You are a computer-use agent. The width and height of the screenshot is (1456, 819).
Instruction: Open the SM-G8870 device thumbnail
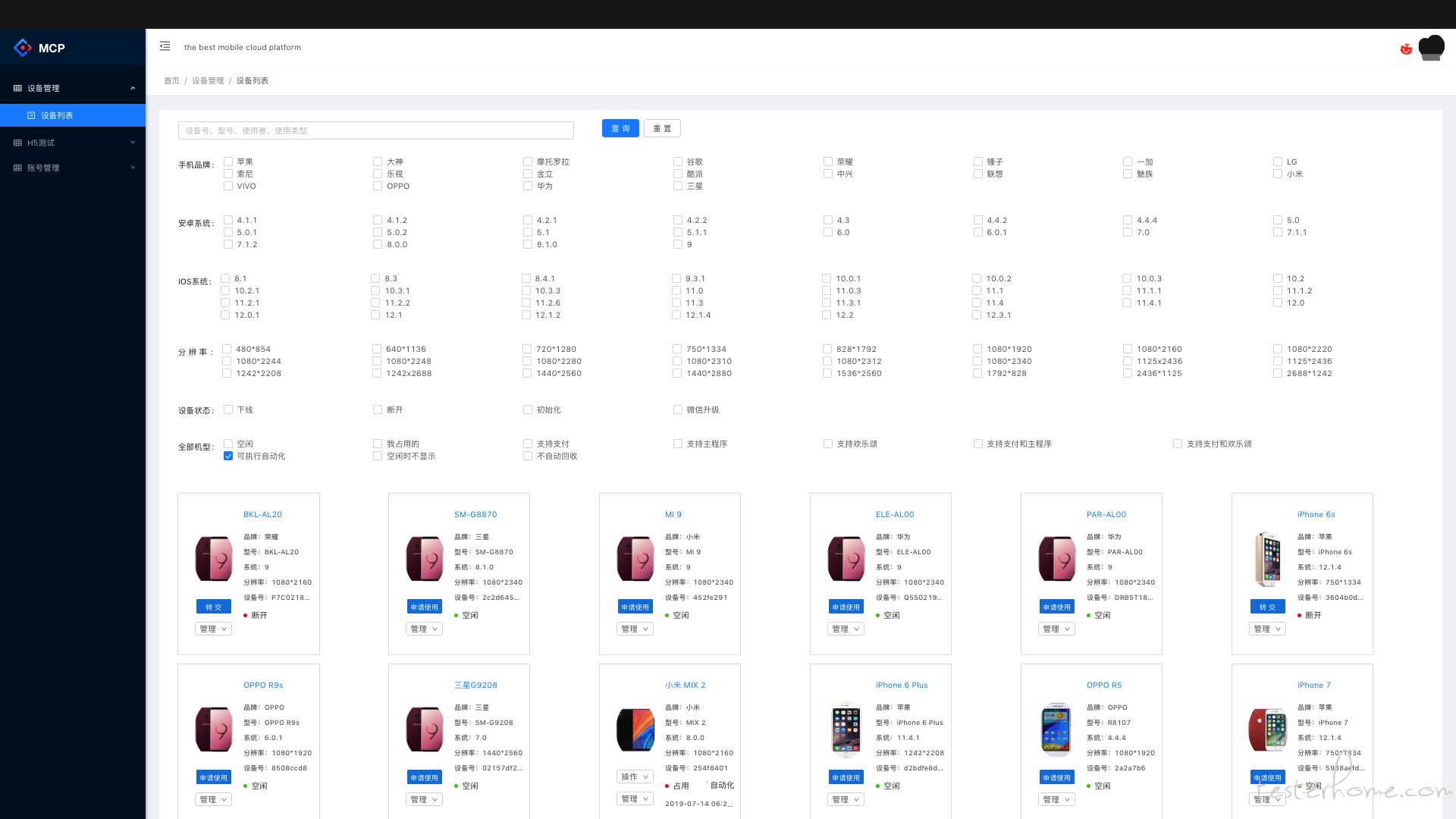(425, 559)
